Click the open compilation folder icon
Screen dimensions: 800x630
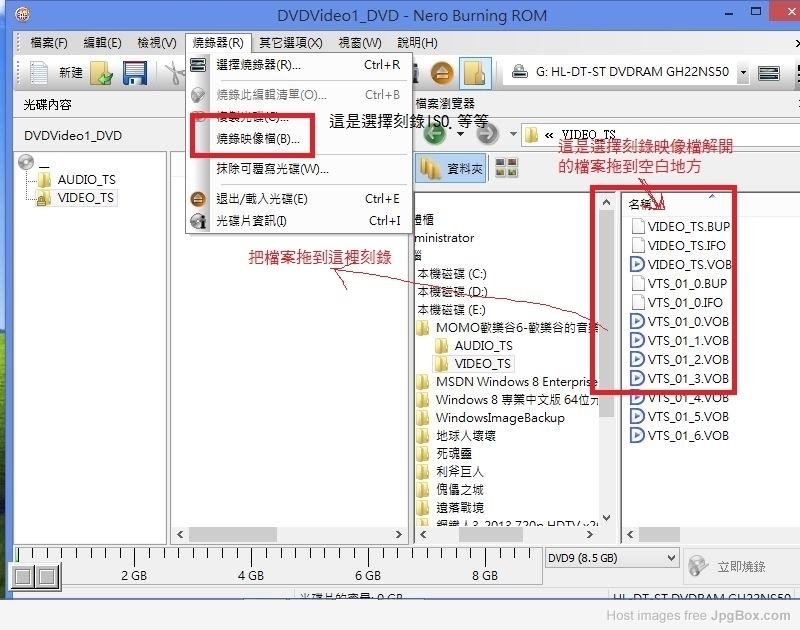[101, 73]
